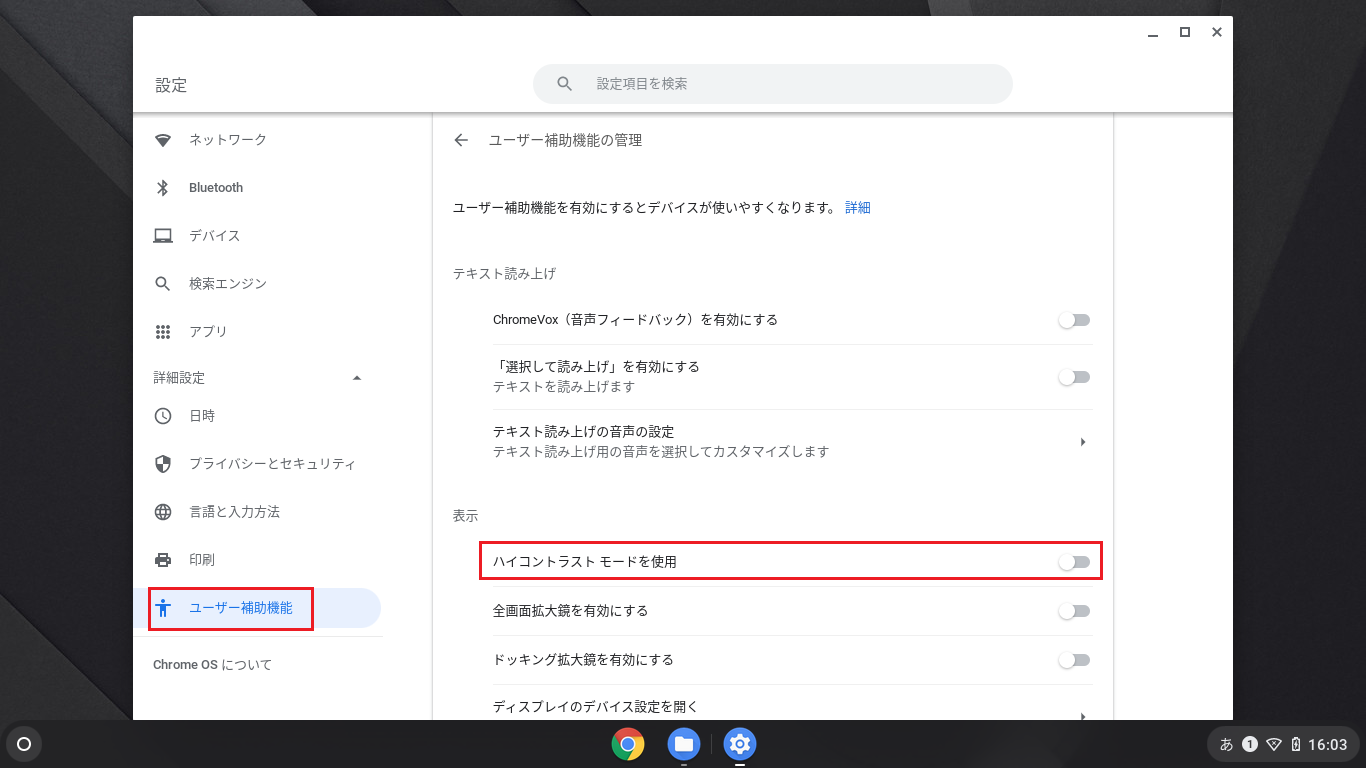The image size is (1366, 768).
Task: Toggle 全画面拡大鏡を有効にする switch
Action: coord(1074,611)
